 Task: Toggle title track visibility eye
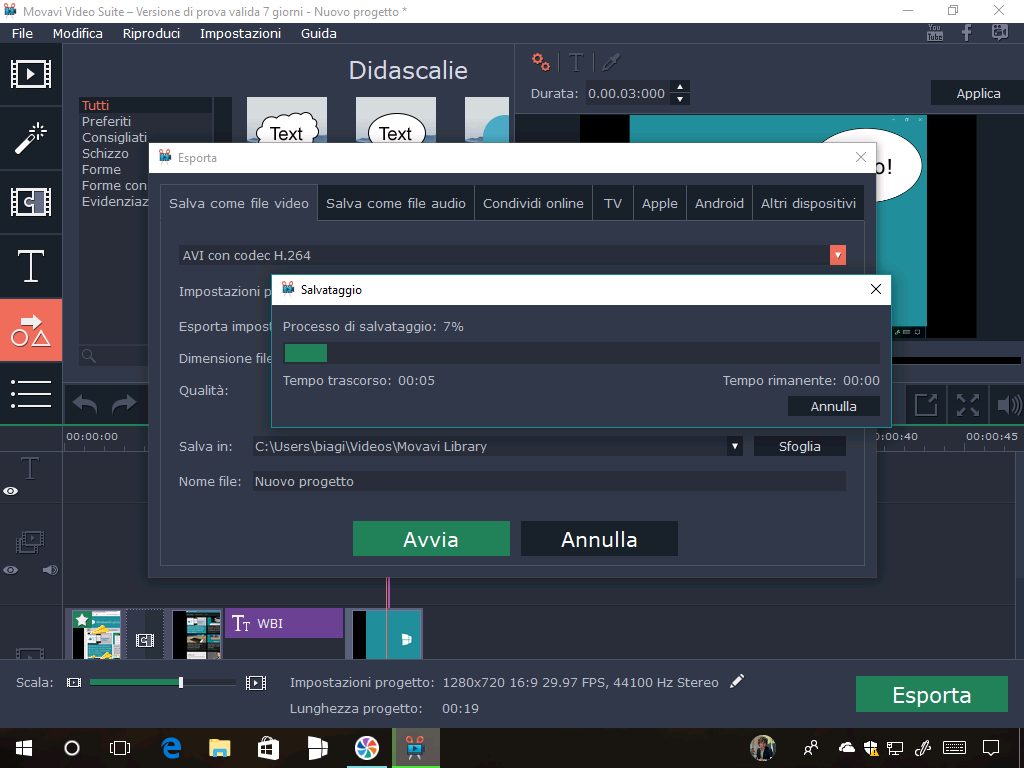point(10,491)
